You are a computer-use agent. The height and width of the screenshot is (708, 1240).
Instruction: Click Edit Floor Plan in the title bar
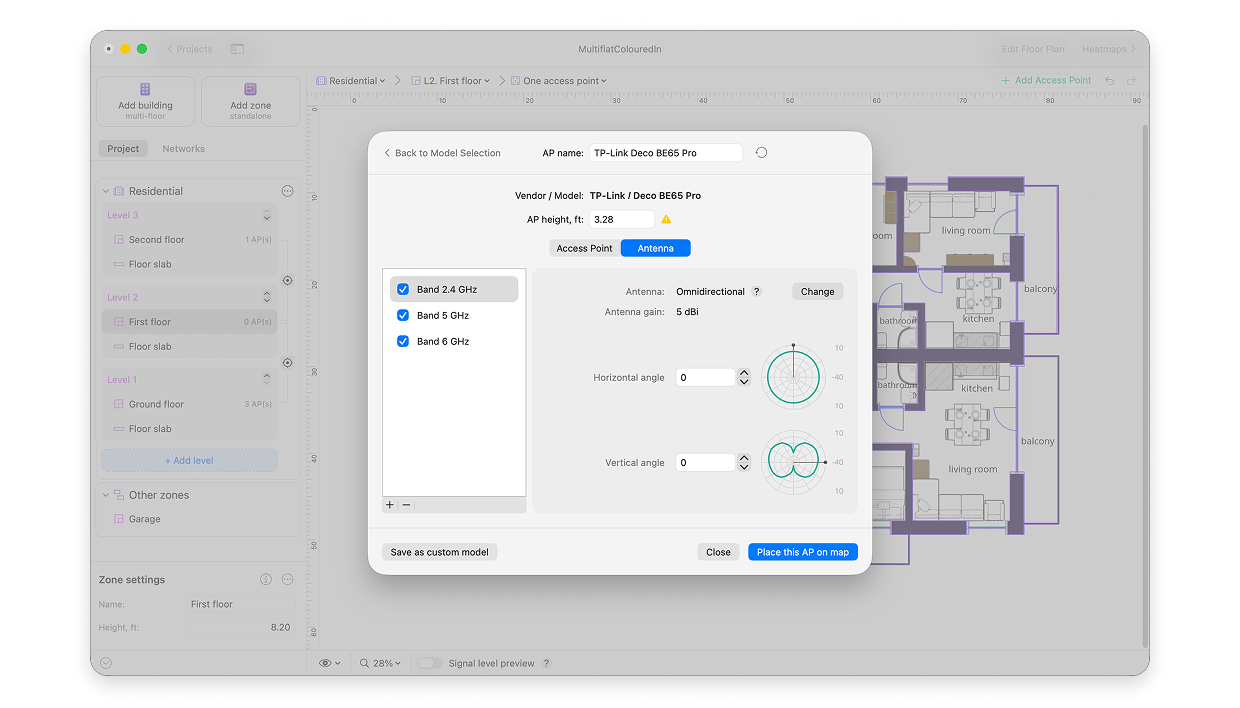(1034, 49)
